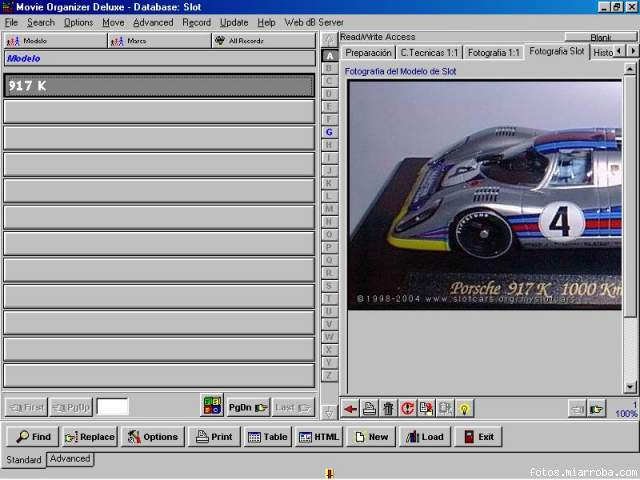This screenshot has width=640, height=480.
Task: Open the Search menu
Action: [x=41, y=22]
